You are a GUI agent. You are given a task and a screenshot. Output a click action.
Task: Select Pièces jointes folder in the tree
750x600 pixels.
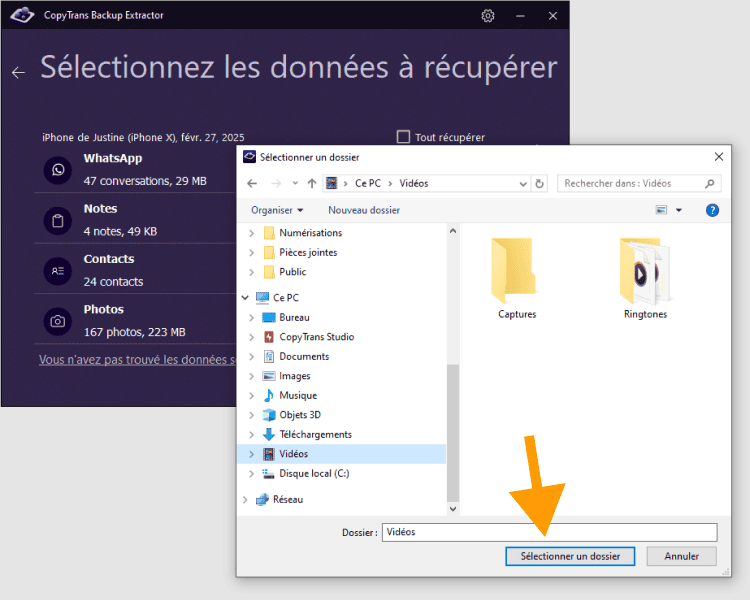coord(308,252)
